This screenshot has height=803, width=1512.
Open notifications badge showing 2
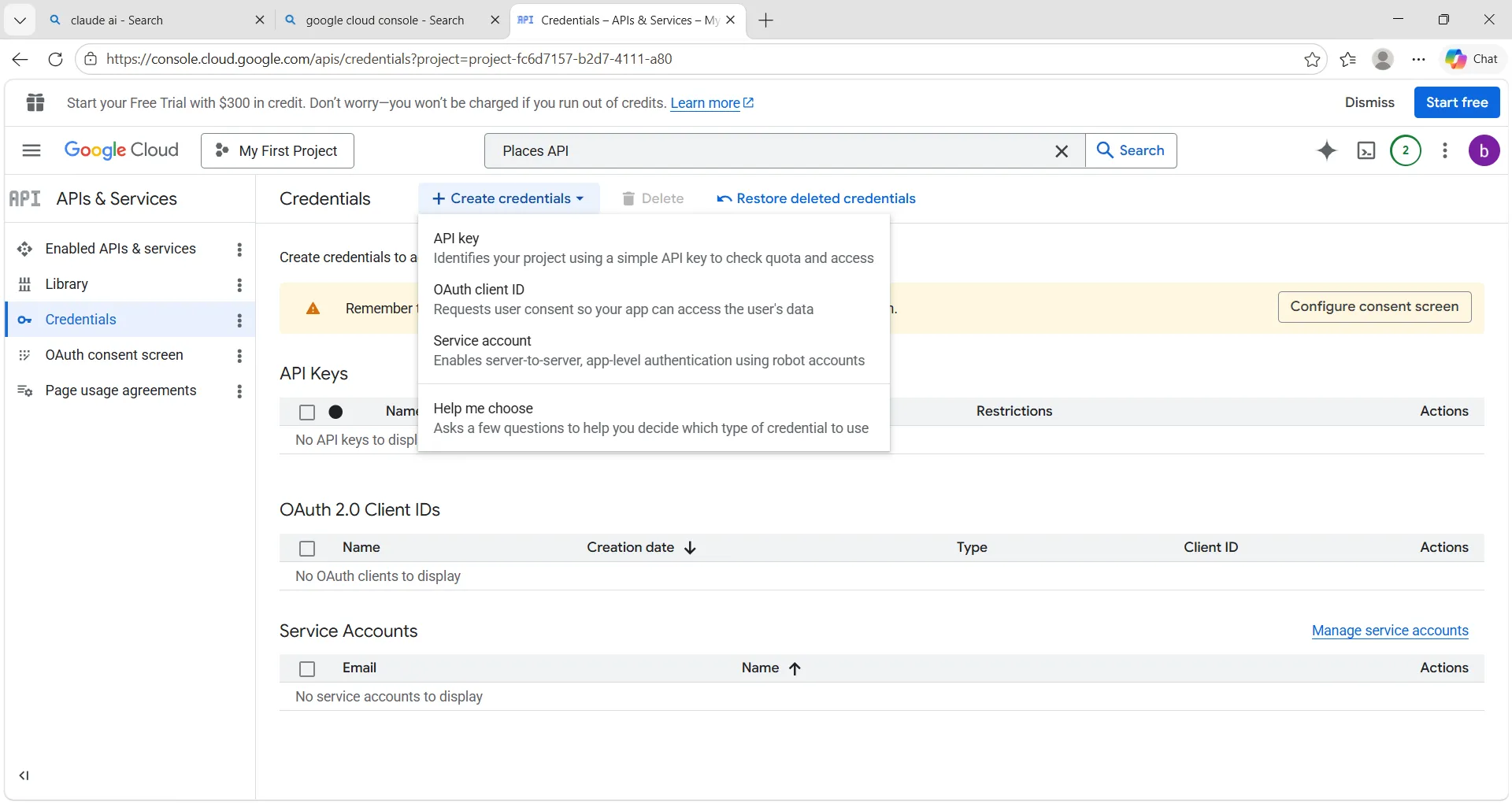pyautogui.click(x=1406, y=150)
